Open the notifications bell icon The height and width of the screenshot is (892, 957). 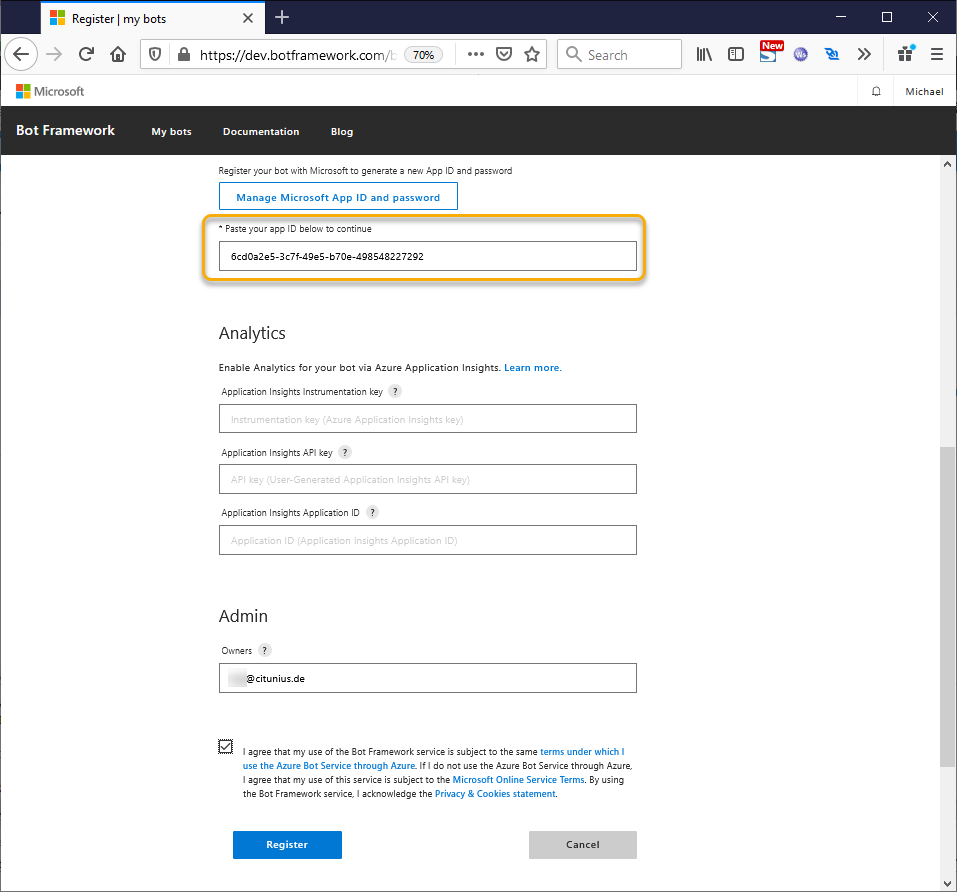(876, 92)
